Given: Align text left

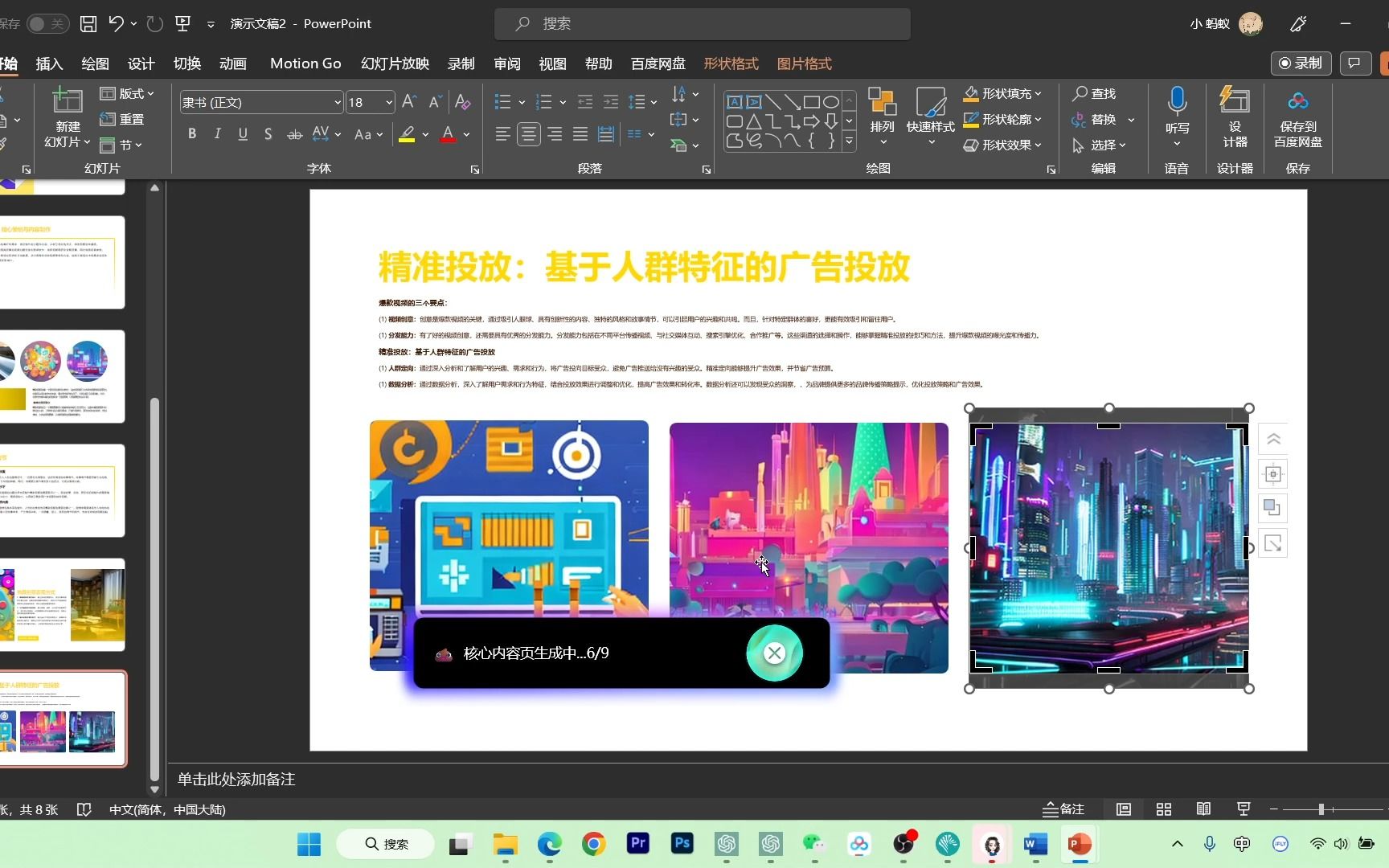Looking at the screenshot, I should [503, 134].
